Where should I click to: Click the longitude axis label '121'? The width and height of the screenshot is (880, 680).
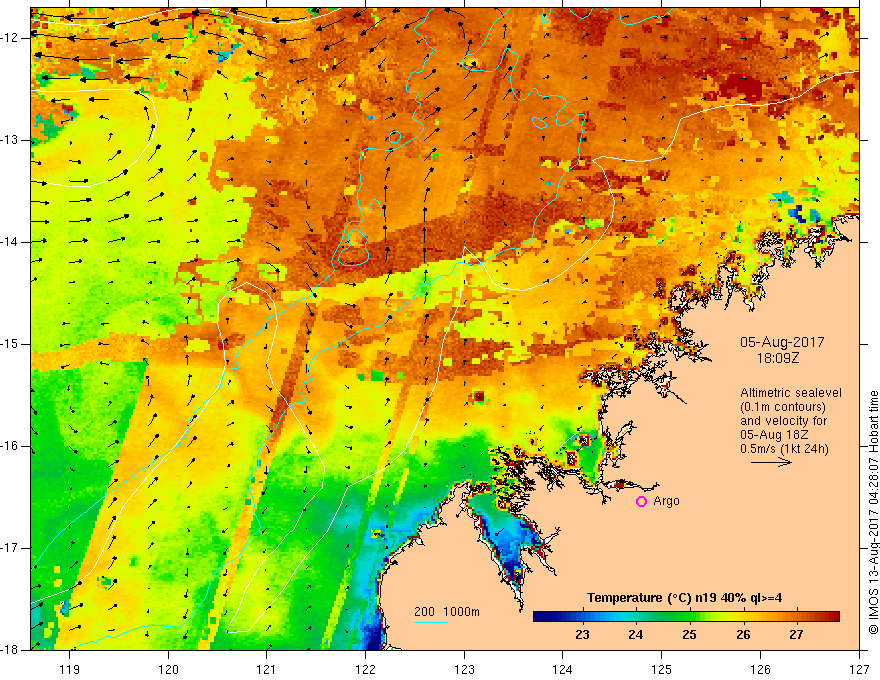[x=267, y=669]
